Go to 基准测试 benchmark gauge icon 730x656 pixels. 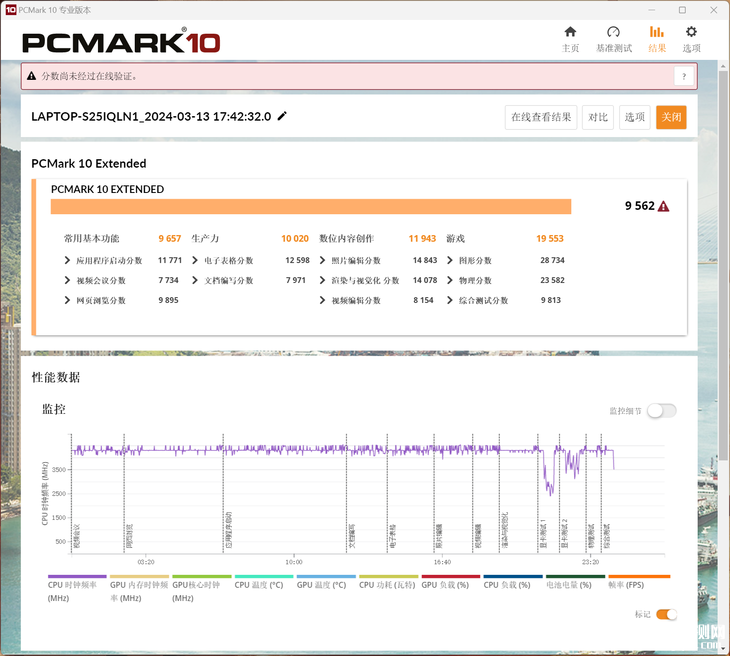(613, 32)
